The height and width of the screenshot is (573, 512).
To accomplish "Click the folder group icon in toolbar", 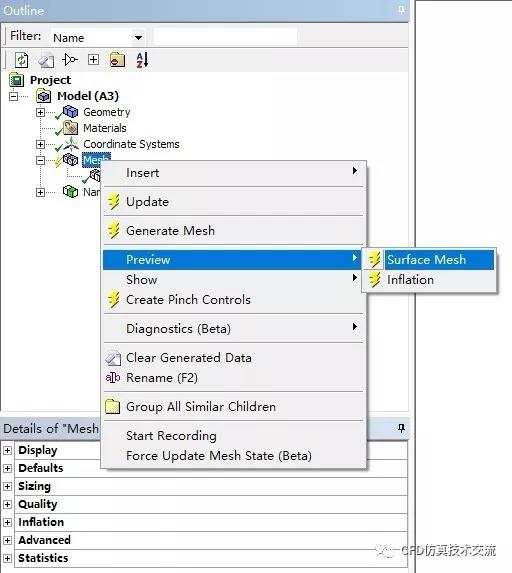I will (x=117, y=60).
